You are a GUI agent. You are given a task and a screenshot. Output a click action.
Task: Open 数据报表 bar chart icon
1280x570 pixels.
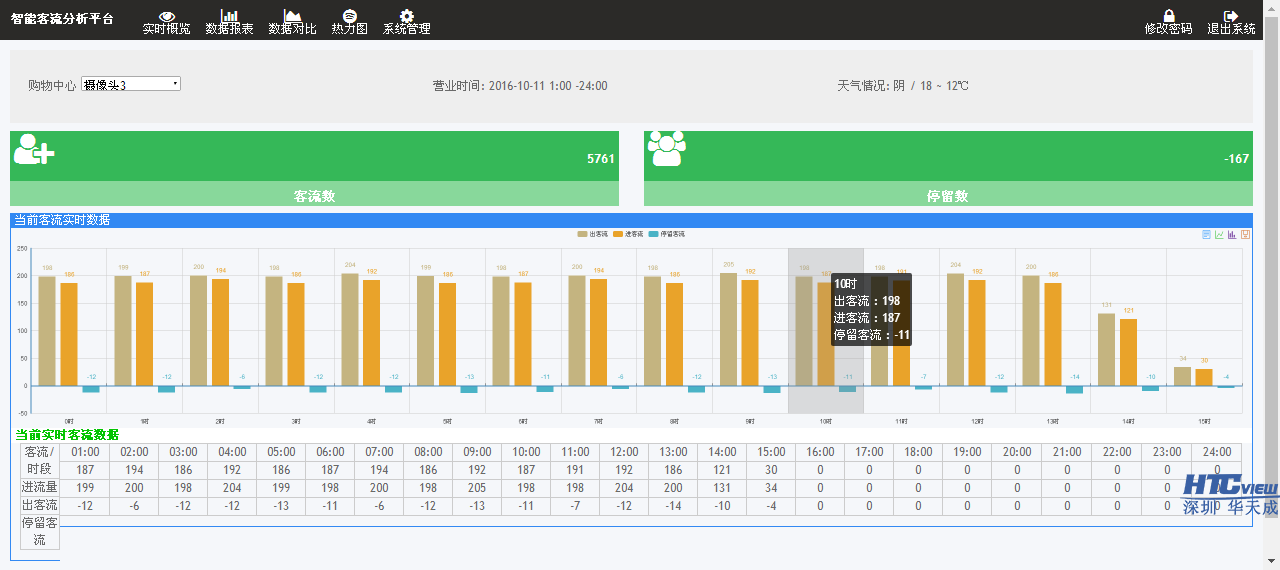229,17
